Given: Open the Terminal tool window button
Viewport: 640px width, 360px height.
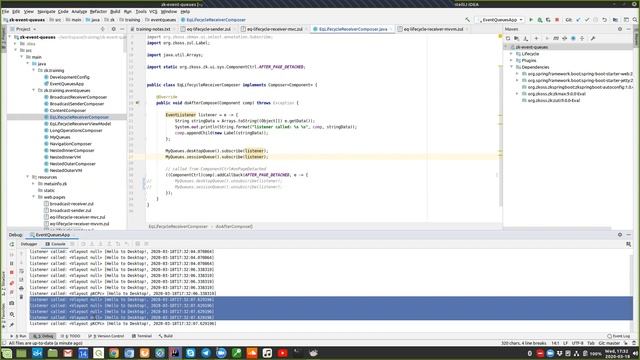Looking at the screenshot, I should [142, 336].
